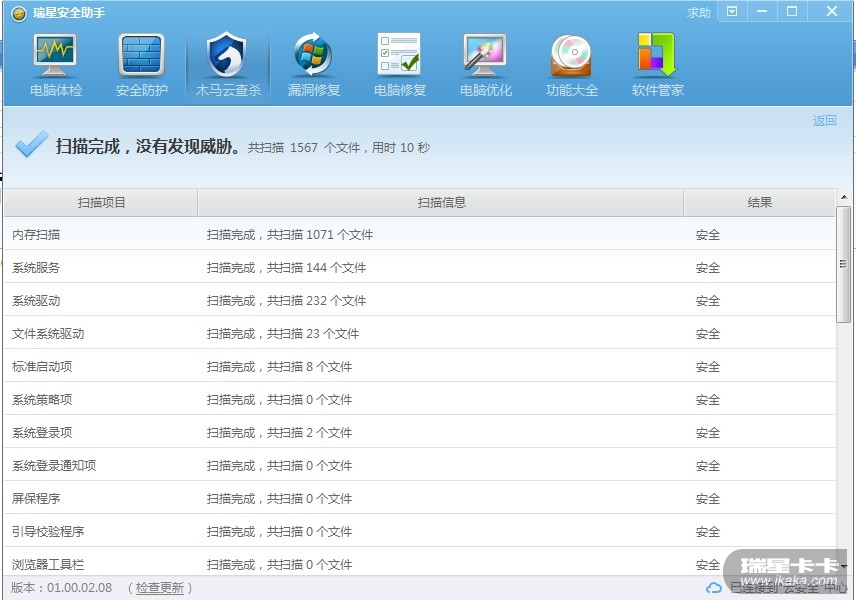
Task: Click the 瑞星安全助手 title bar logo
Action: click(x=19, y=13)
